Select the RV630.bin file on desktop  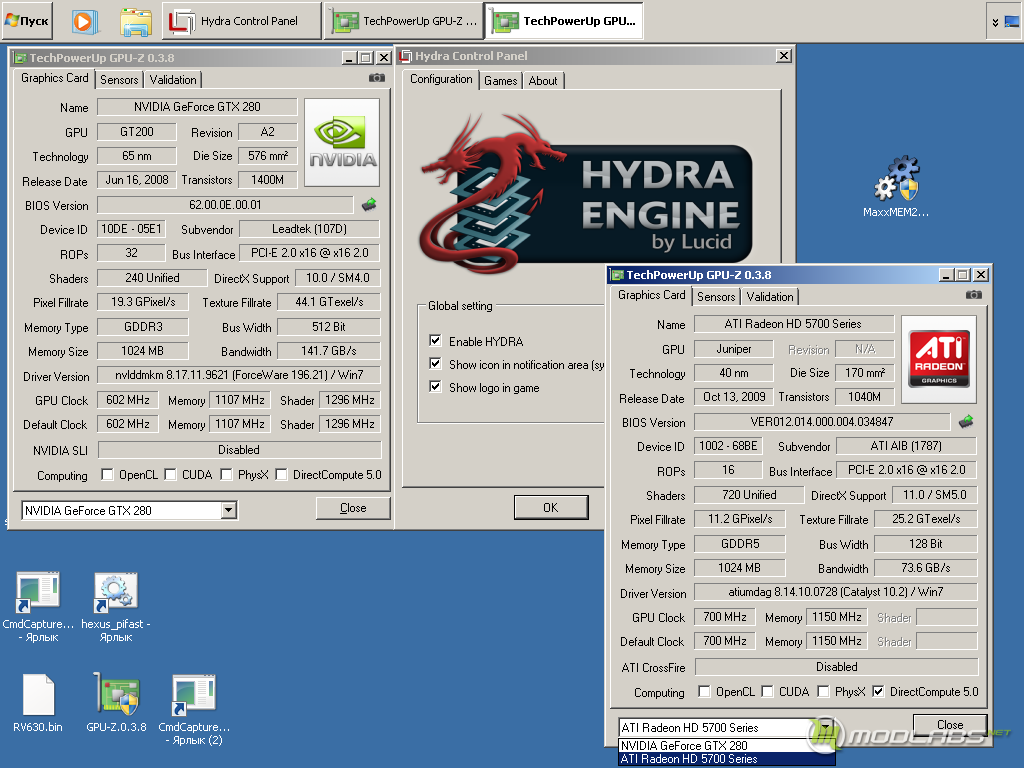pyautogui.click(x=38, y=703)
